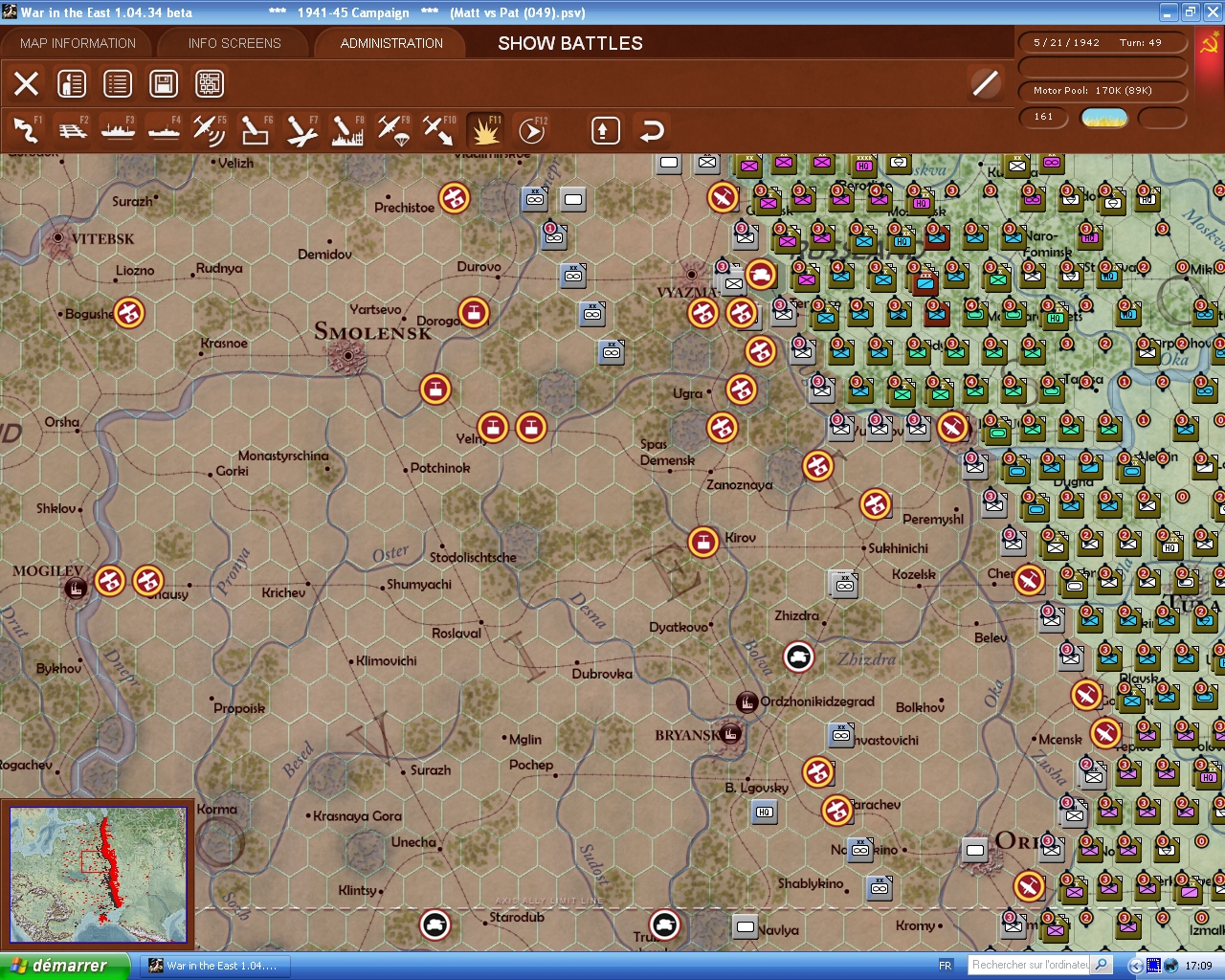This screenshot has height=980, width=1225.
Task: Select the Smolensk city hex
Action: click(x=345, y=357)
